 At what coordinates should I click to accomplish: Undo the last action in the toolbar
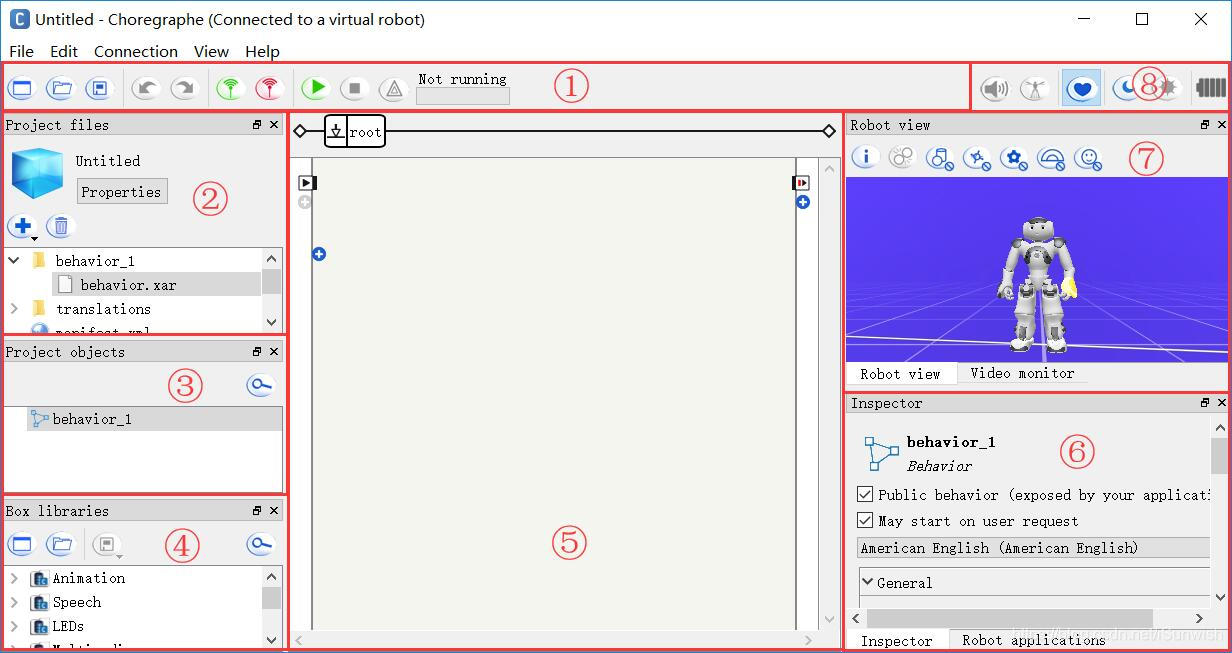(146, 88)
